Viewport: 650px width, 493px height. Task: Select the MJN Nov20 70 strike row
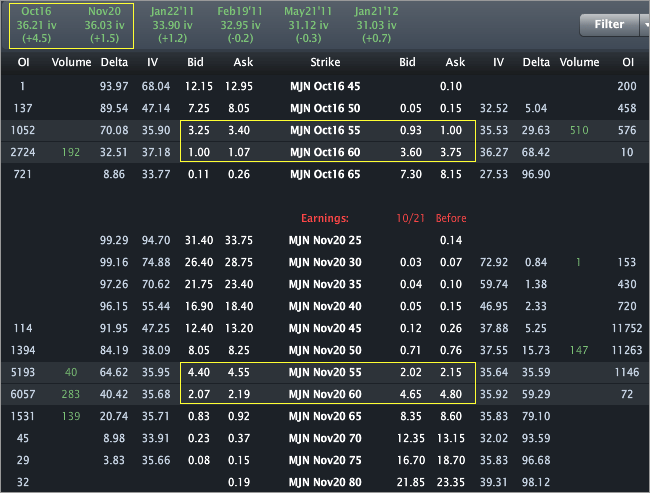(325, 438)
